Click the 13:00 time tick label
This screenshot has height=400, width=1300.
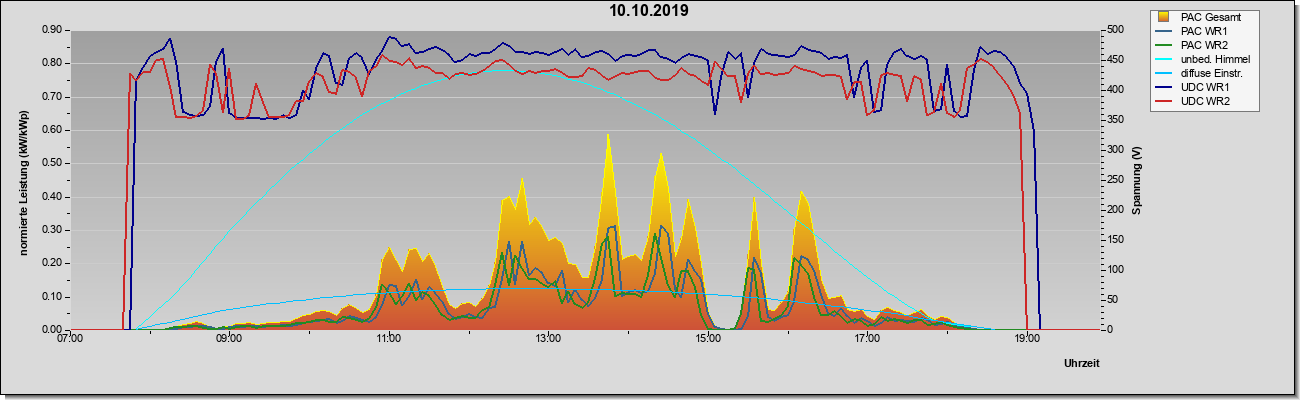point(548,340)
